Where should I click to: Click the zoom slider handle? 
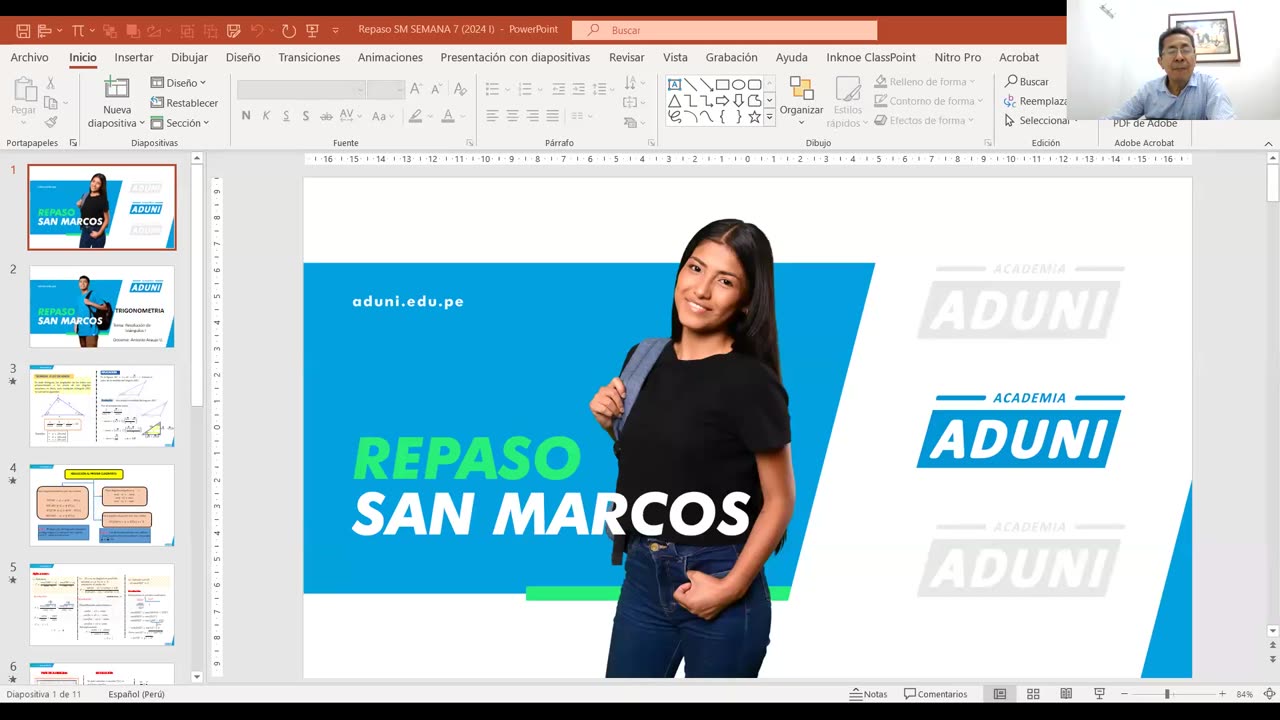click(1166, 694)
